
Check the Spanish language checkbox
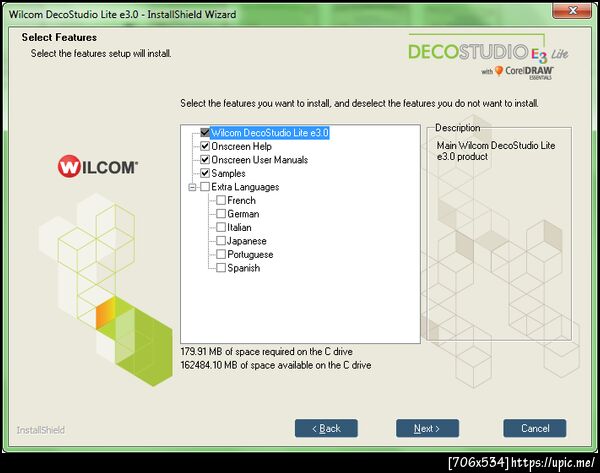pyautogui.click(x=221, y=268)
